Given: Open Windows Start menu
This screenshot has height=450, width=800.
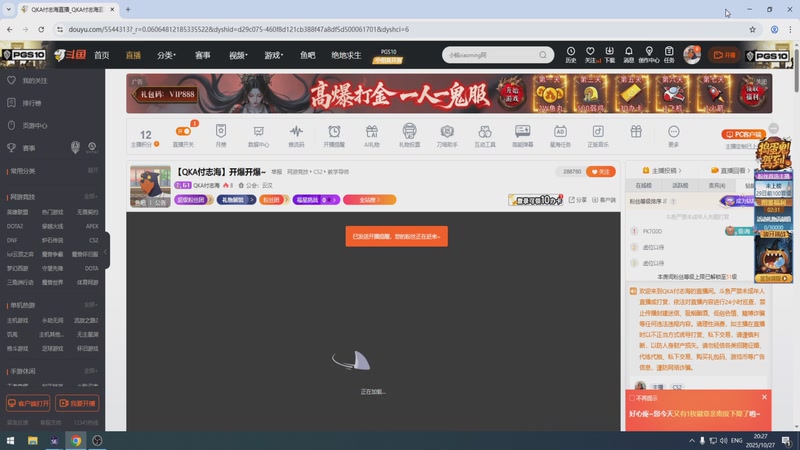Looking at the screenshot, I should [10, 440].
